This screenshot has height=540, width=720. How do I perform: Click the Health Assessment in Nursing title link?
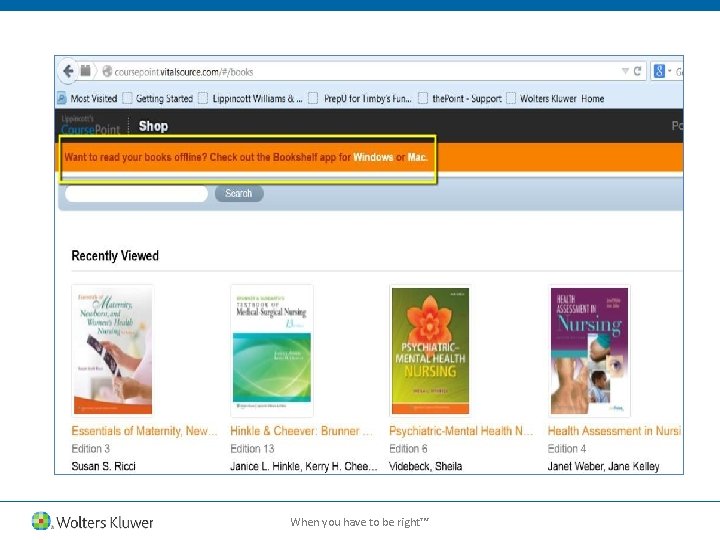[x=614, y=431]
